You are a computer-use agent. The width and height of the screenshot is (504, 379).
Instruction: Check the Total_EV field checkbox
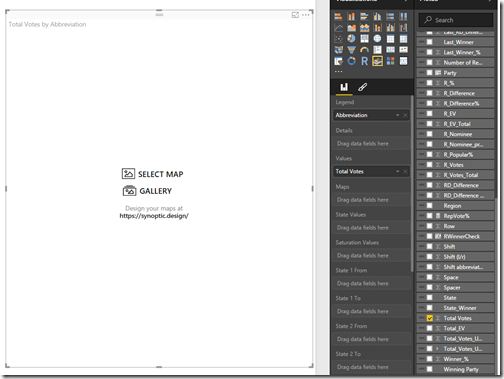tap(430, 328)
